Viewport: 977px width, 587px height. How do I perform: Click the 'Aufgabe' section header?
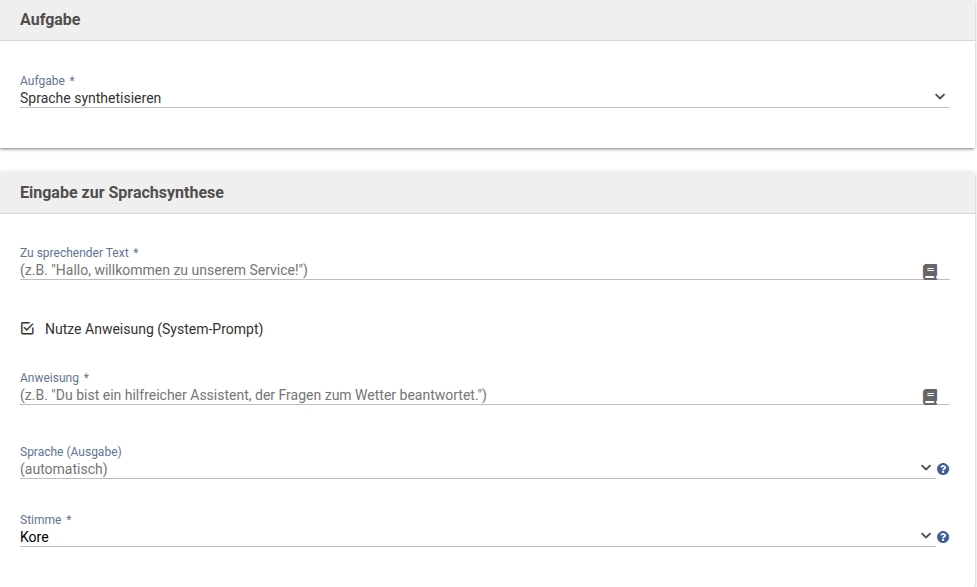50,20
